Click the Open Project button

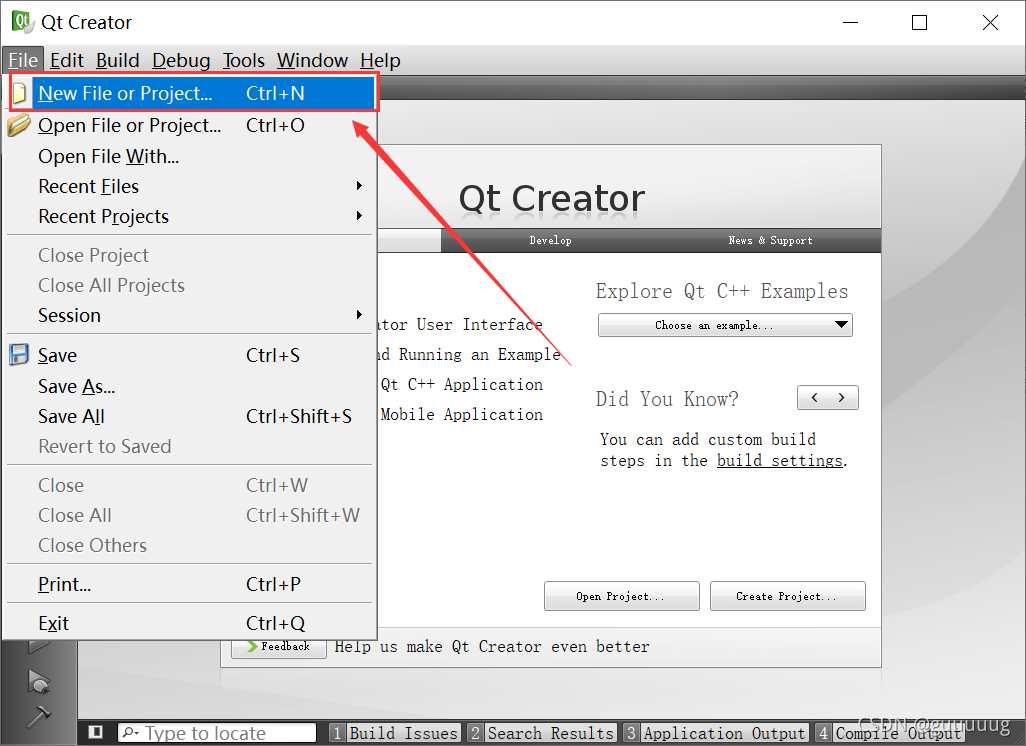click(x=622, y=596)
